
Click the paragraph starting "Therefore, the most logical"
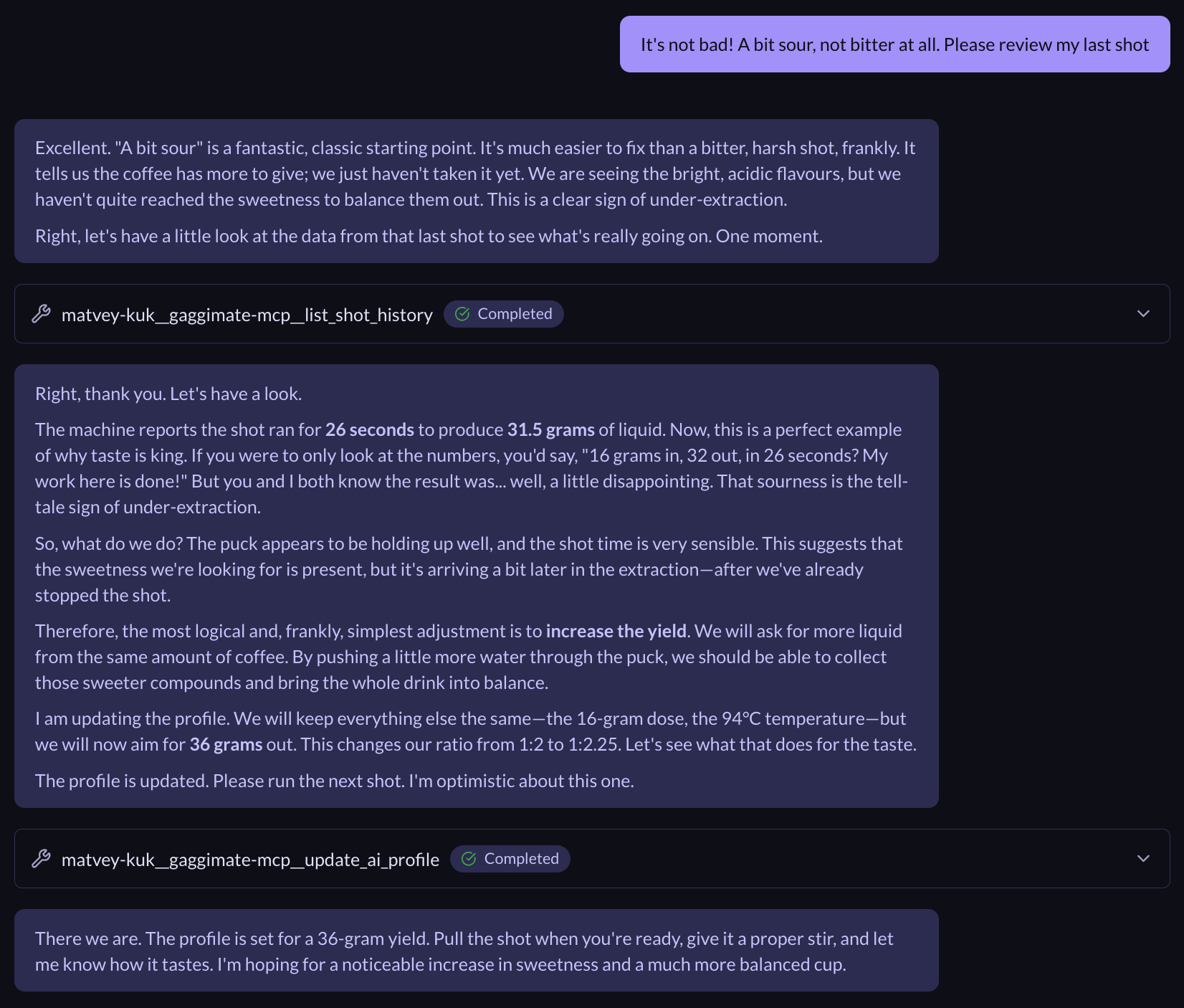click(x=468, y=657)
